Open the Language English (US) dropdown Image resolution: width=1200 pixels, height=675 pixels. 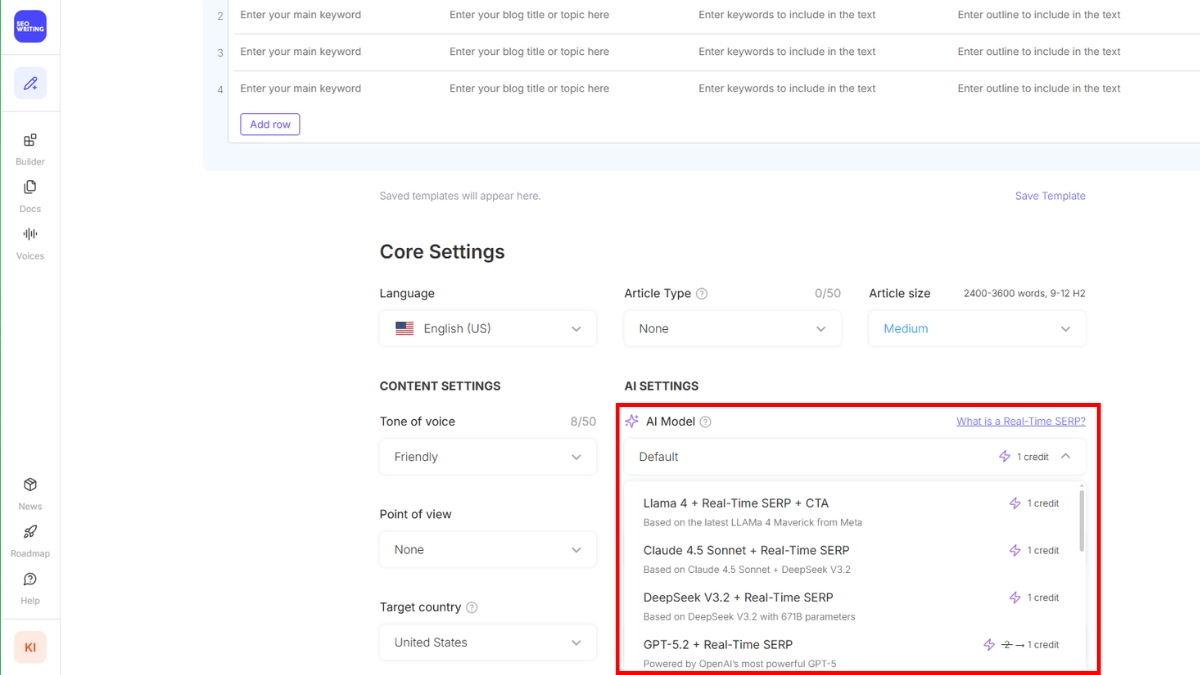487,328
